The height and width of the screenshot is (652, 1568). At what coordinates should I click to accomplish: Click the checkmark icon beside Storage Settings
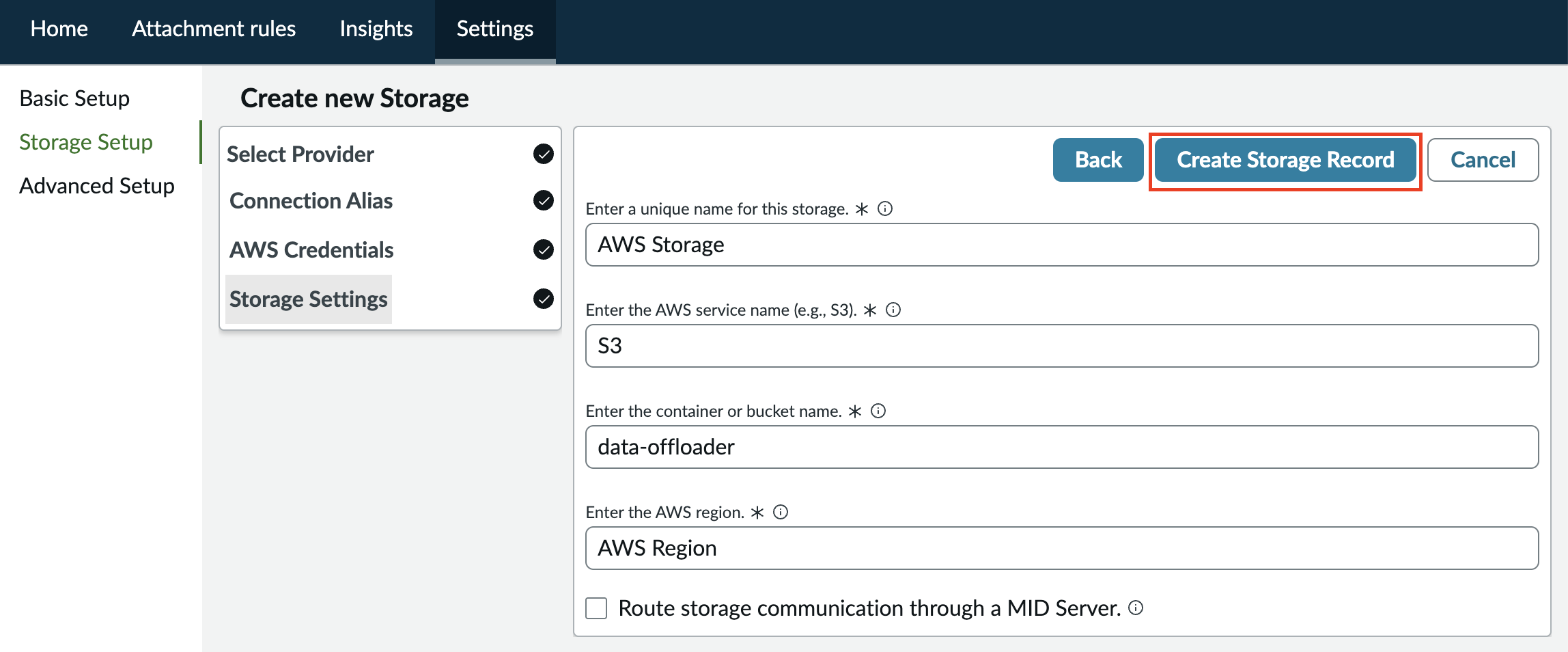pyautogui.click(x=544, y=299)
